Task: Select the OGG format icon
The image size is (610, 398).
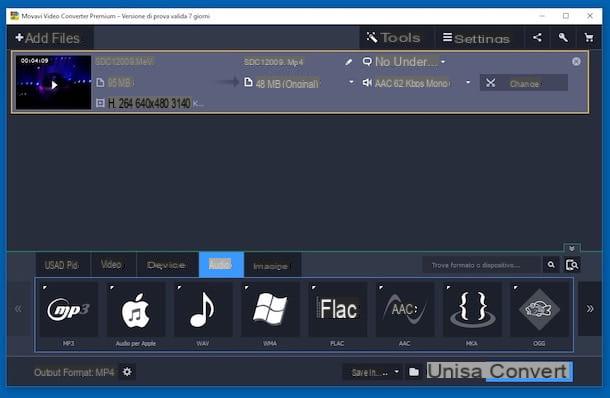Action: click(540, 310)
